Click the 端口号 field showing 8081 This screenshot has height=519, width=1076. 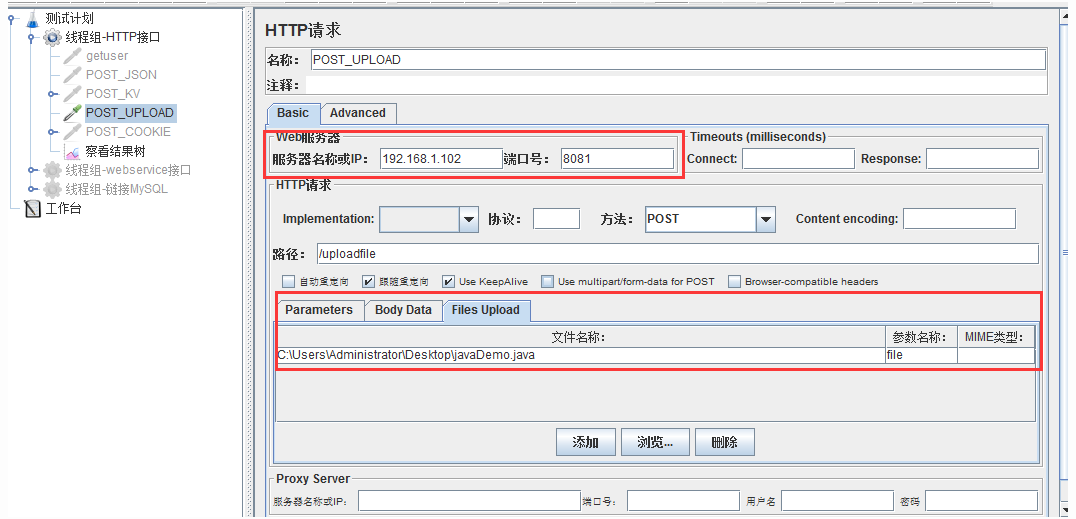(x=617, y=159)
